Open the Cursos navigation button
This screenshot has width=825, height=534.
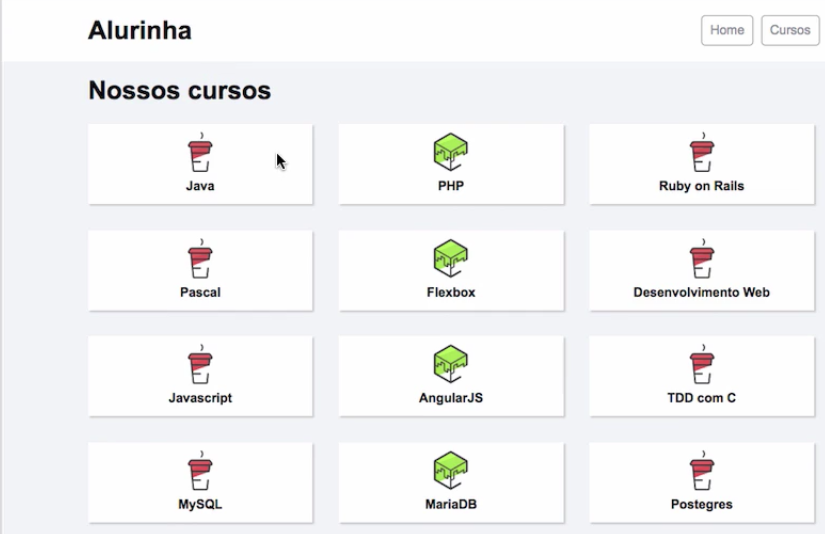(790, 30)
